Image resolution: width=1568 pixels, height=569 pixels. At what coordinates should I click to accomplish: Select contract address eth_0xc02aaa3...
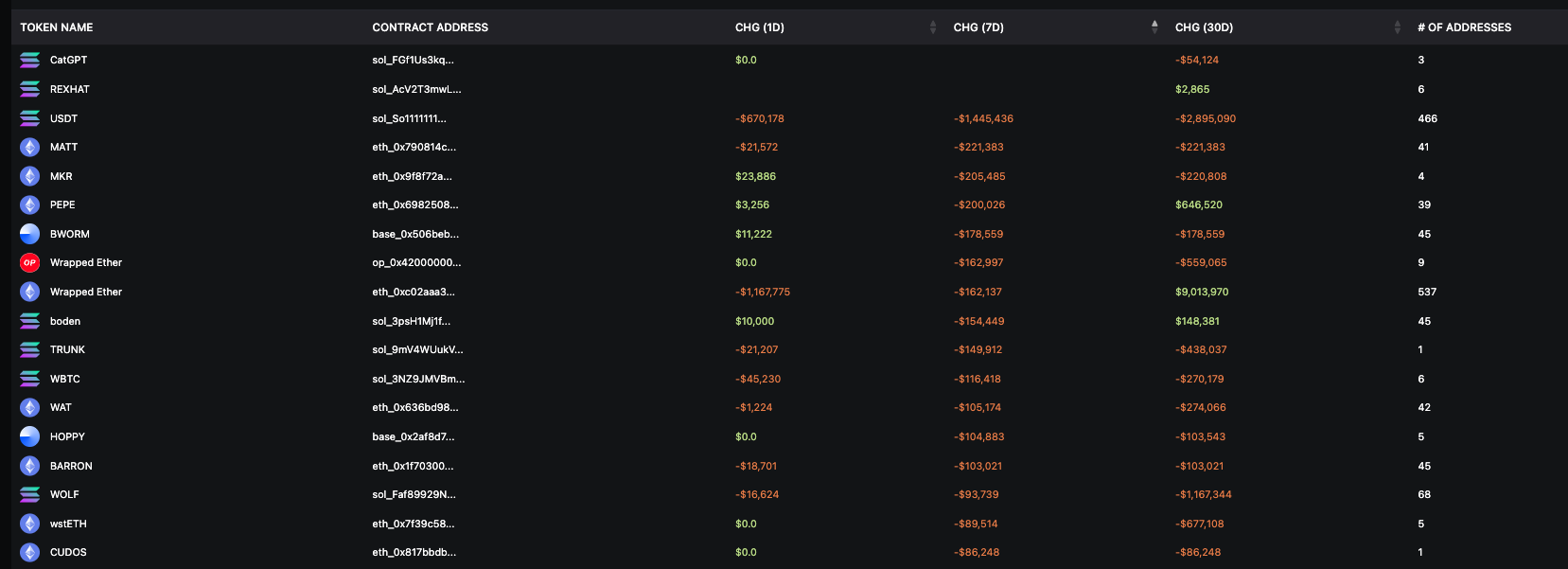[414, 292]
